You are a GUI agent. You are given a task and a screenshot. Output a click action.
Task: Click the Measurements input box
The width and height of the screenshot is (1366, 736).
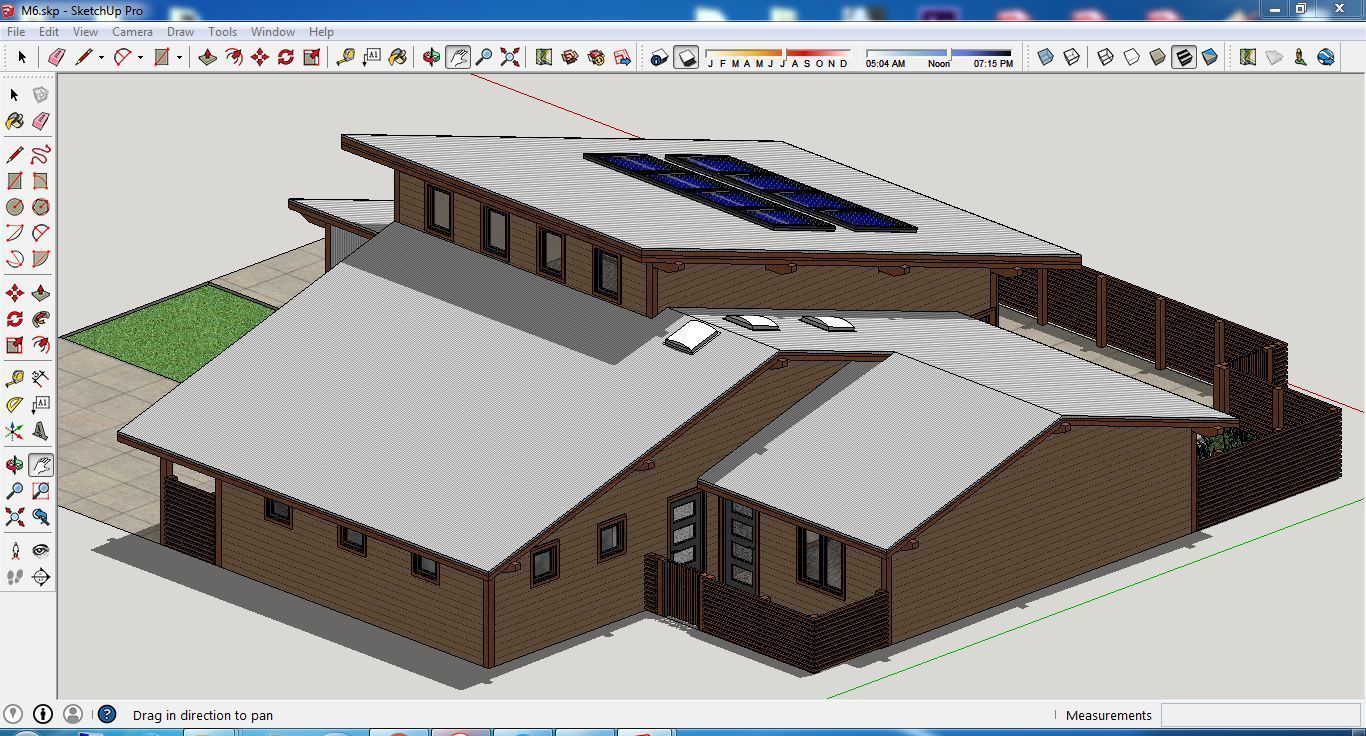1260,715
